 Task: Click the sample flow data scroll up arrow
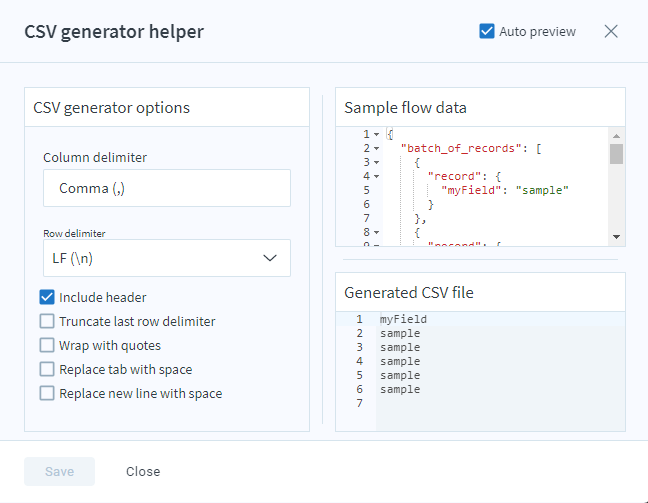(616, 136)
